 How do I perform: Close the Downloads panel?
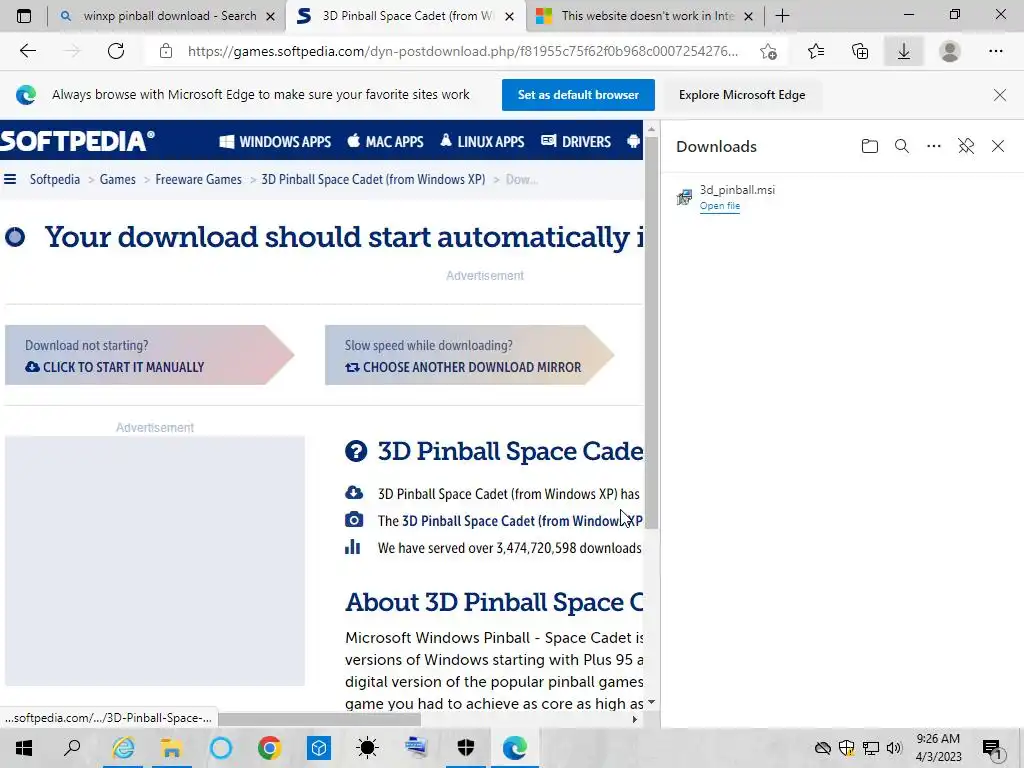(998, 146)
